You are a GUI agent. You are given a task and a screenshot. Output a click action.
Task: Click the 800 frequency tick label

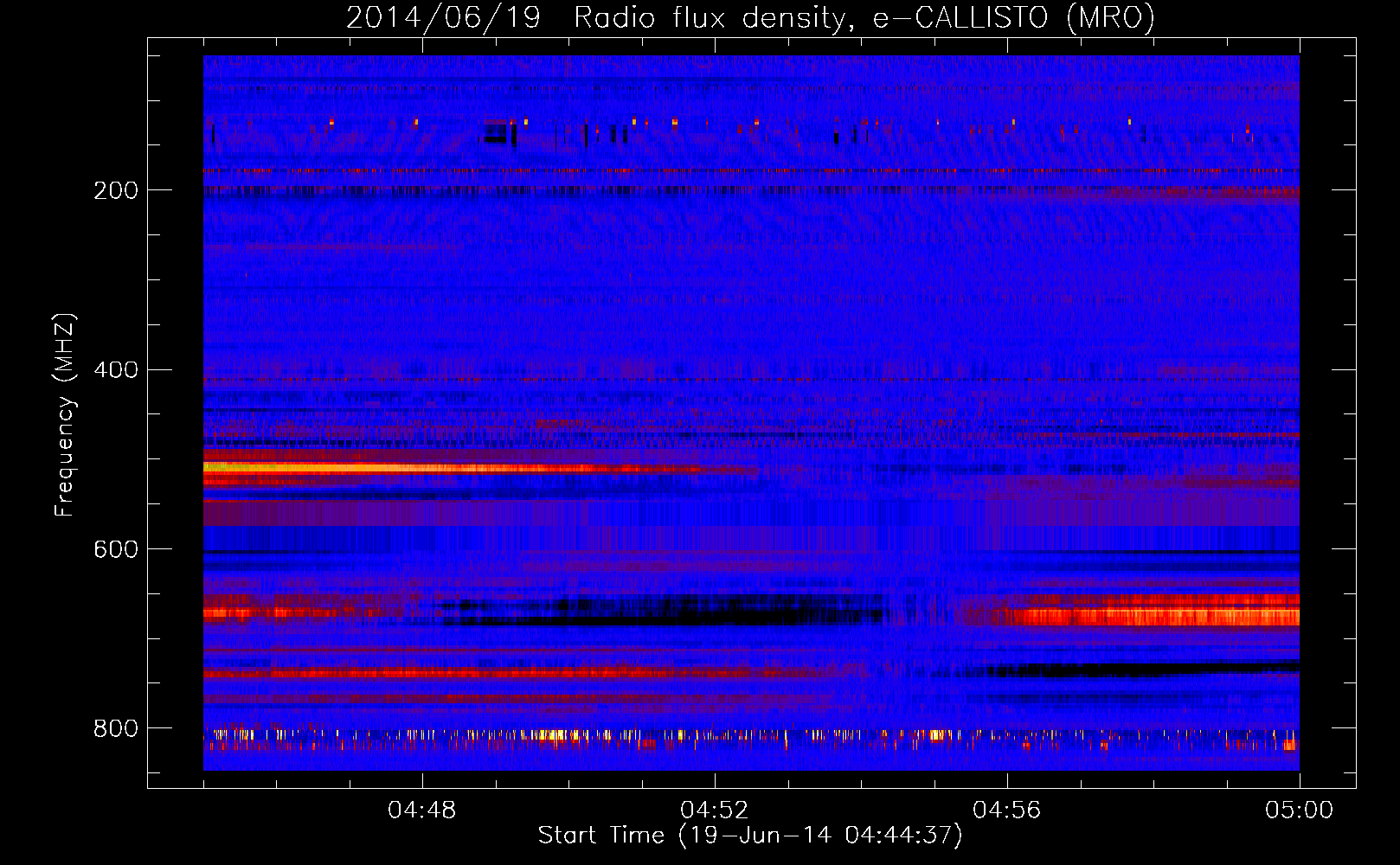[116, 728]
